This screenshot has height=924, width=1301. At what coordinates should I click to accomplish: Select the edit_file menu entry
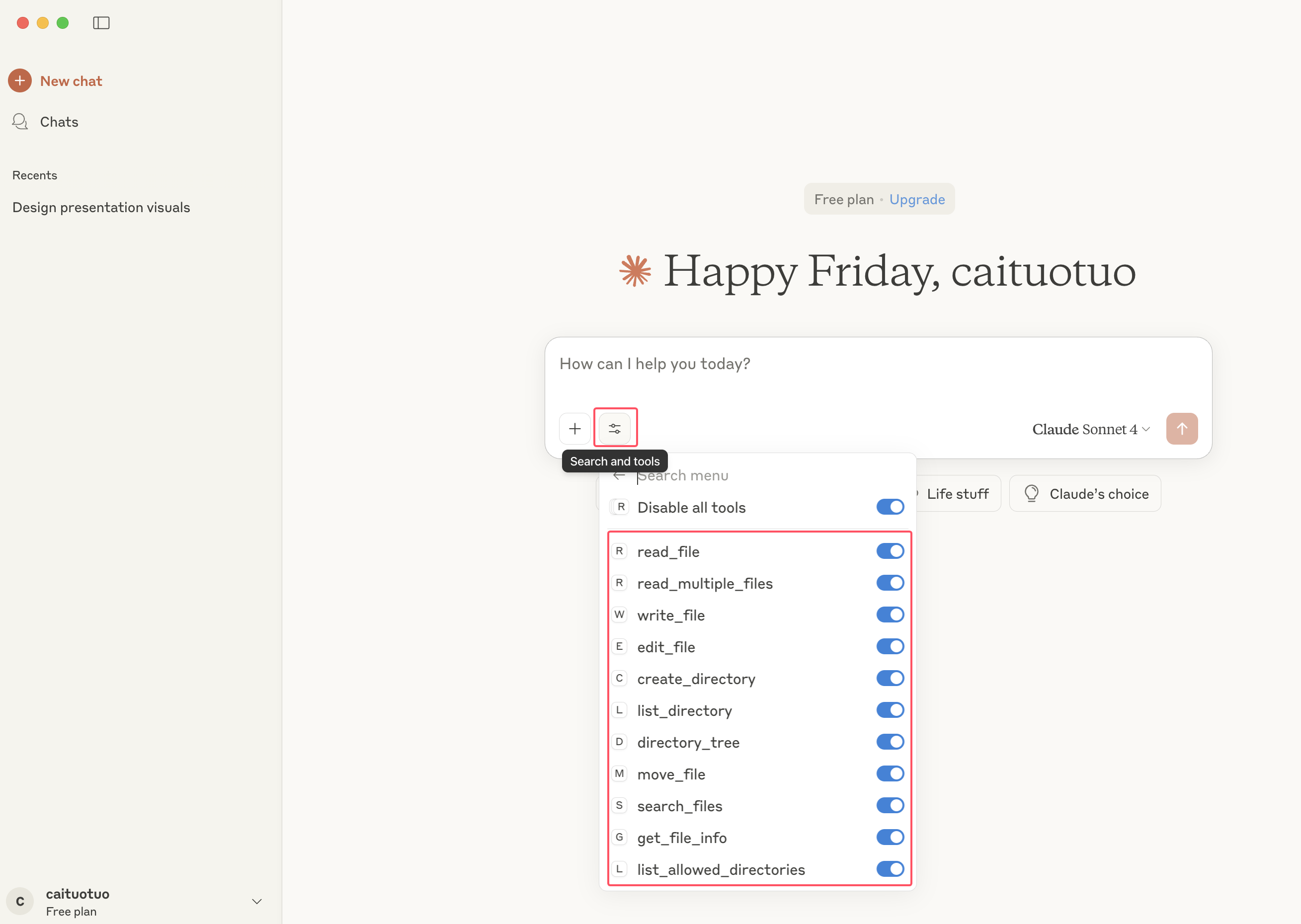pos(666,647)
